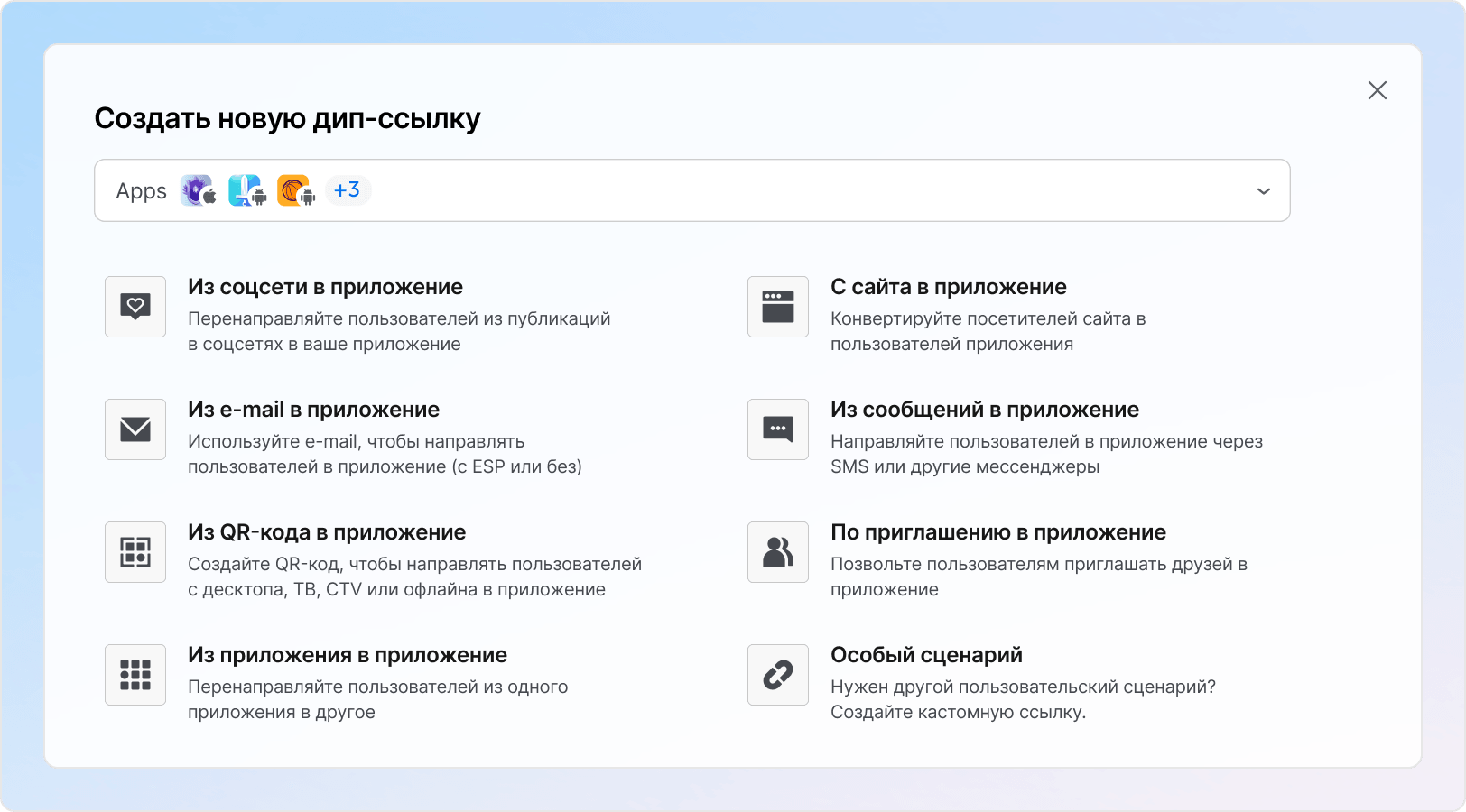Click the chain link custom scenario icon
This screenshot has width=1466, height=812.
[778, 675]
